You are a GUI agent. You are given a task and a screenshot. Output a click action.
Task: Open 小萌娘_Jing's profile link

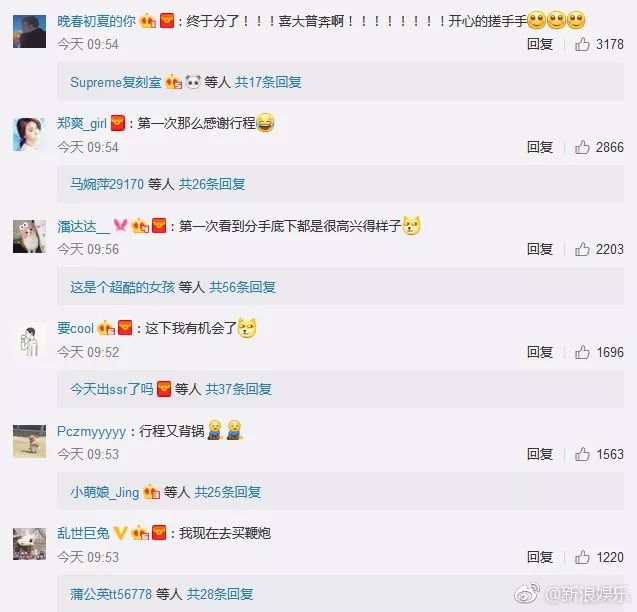point(105,492)
